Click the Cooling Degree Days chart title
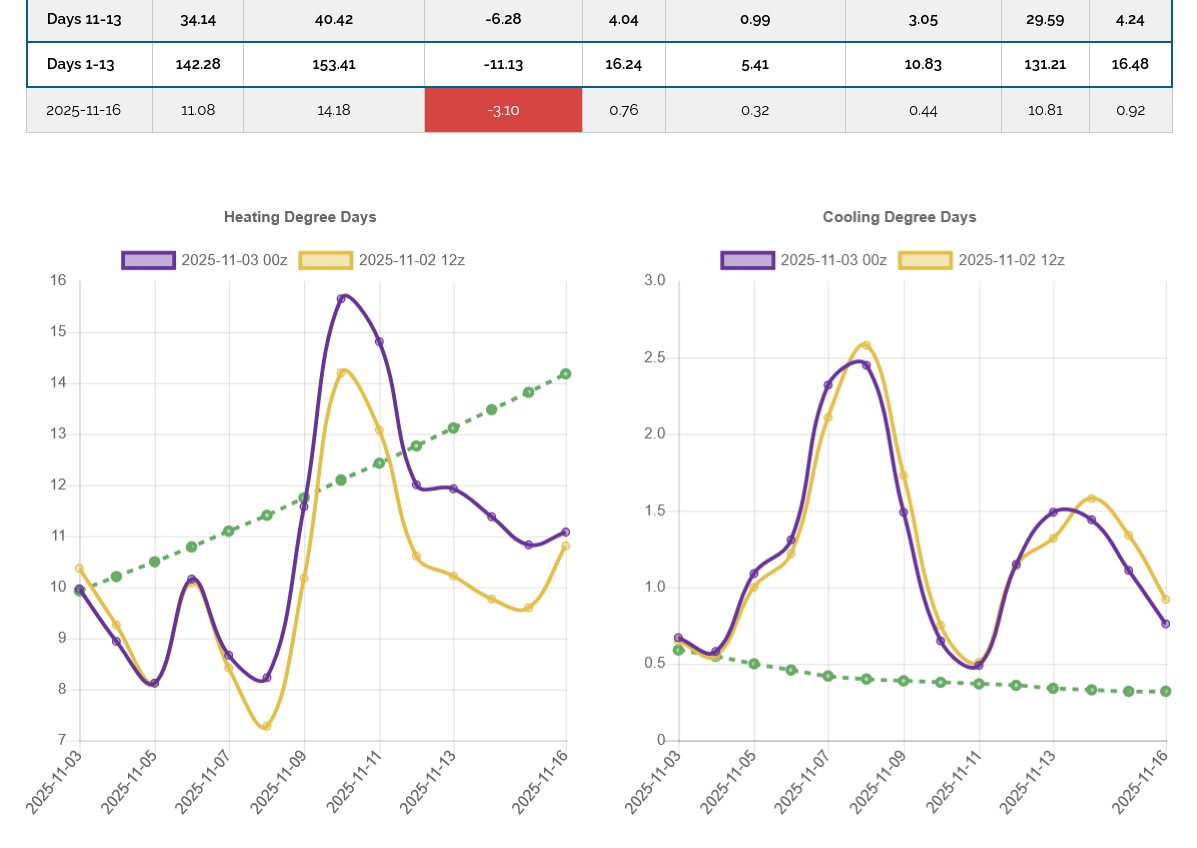The height and width of the screenshot is (848, 1197). coord(899,217)
